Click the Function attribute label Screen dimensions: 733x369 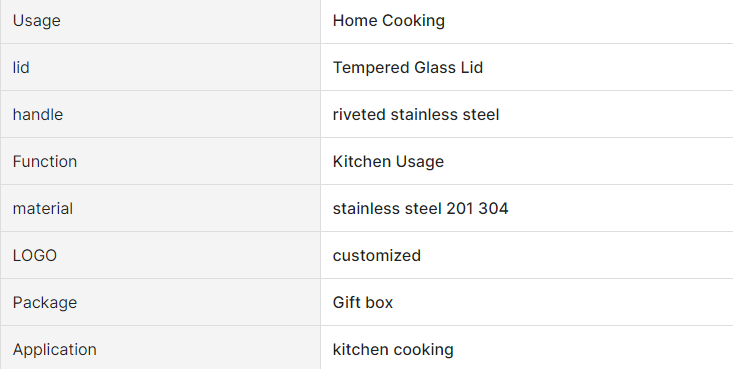point(45,161)
